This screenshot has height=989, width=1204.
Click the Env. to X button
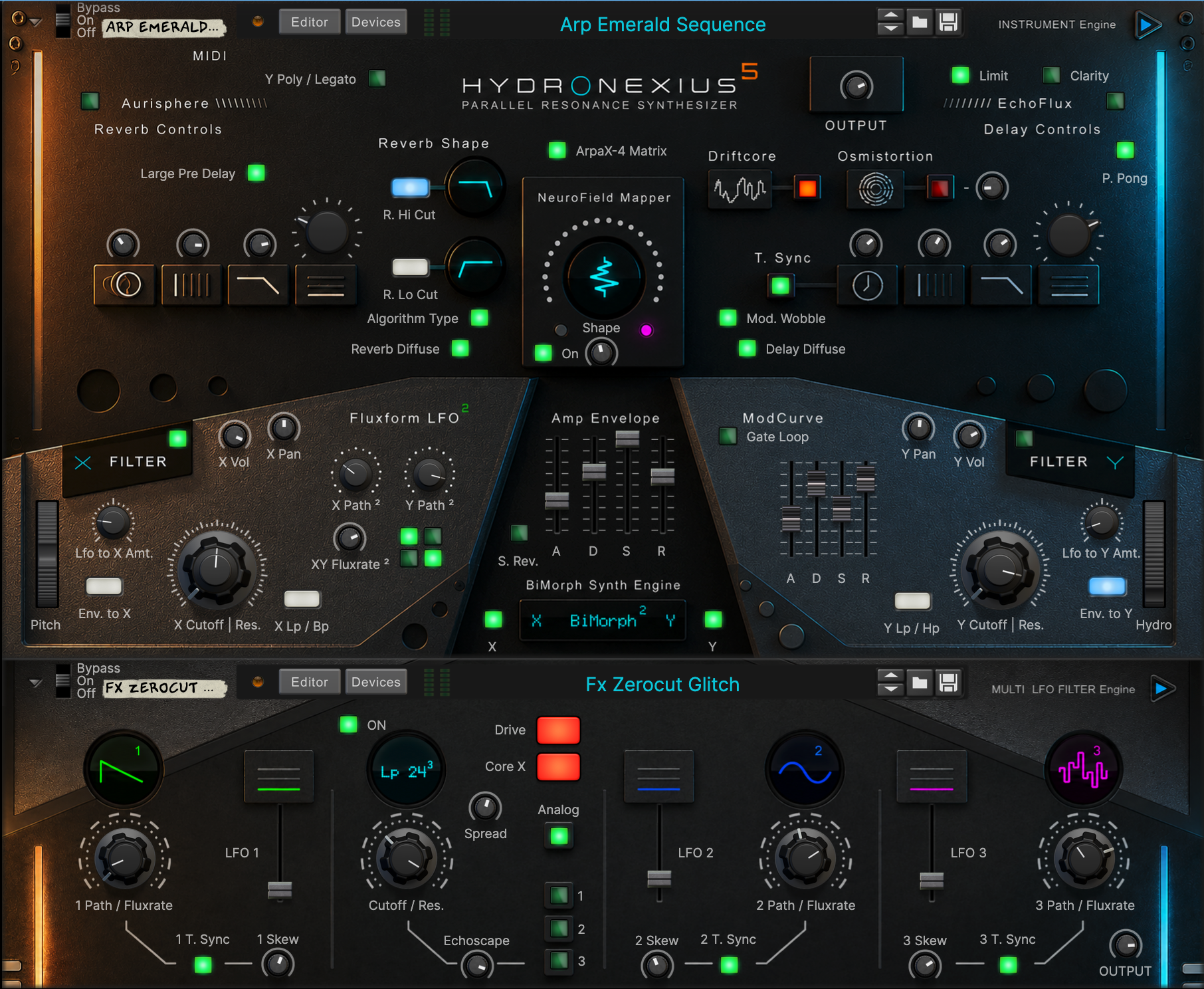coord(104,586)
